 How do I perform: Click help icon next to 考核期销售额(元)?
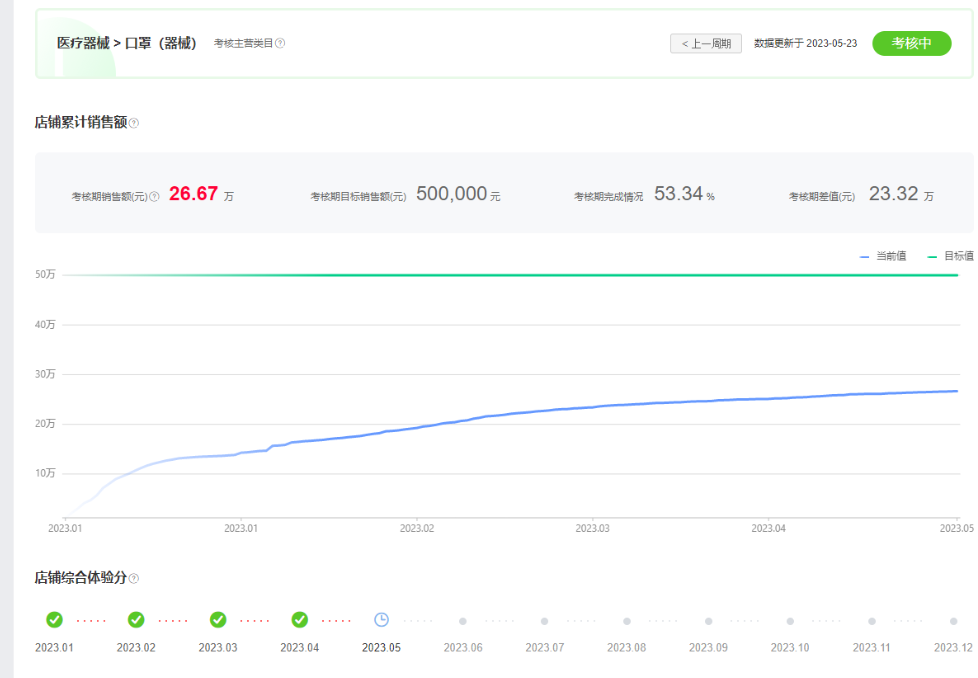(155, 196)
